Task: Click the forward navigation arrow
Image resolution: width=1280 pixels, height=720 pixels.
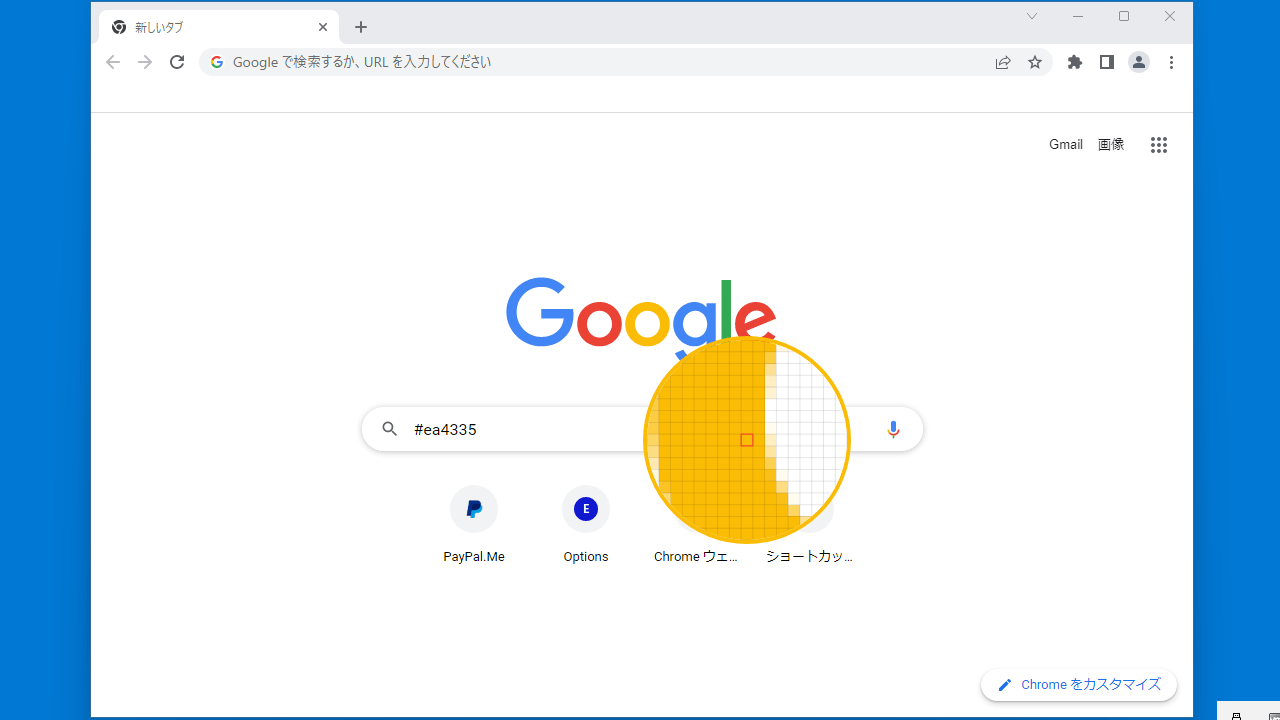Action: pos(145,62)
